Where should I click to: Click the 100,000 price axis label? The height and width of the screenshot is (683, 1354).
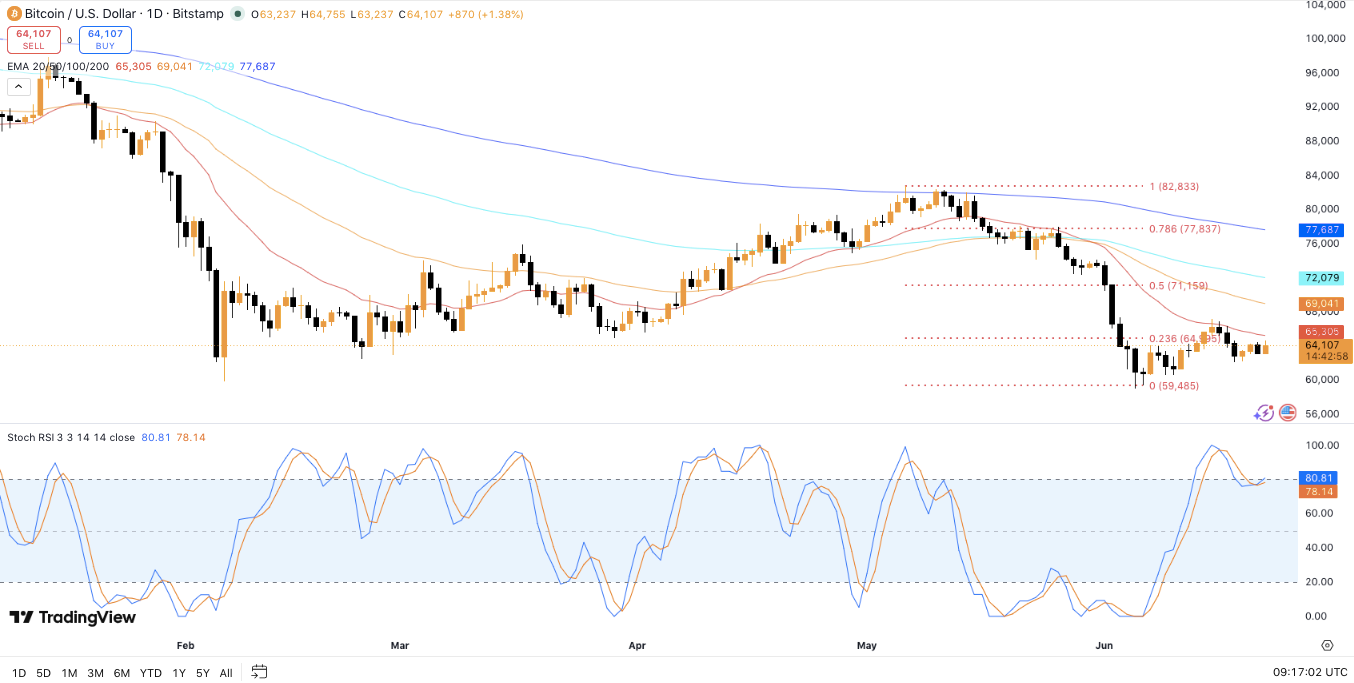[1326, 38]
